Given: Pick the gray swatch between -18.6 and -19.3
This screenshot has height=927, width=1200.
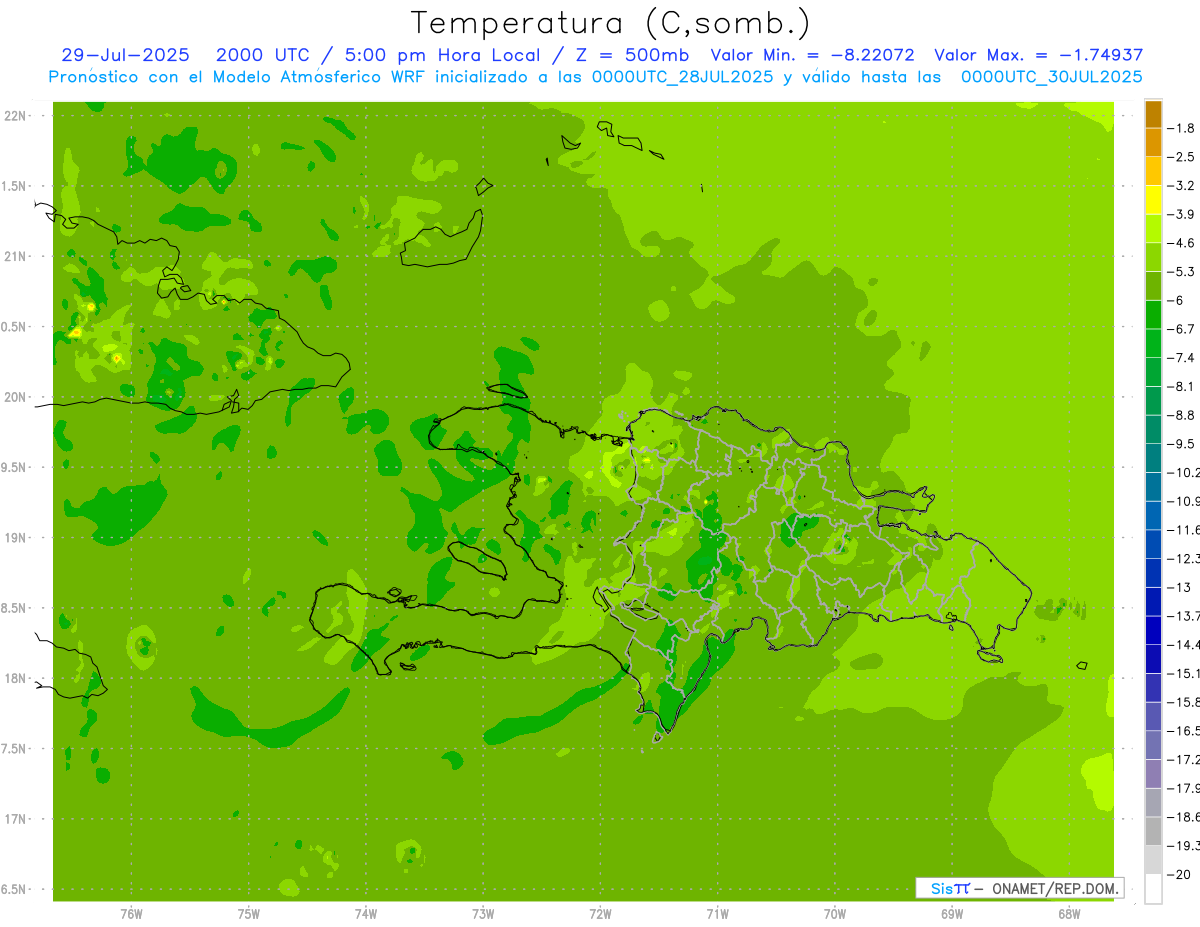Looking at the screenshot, I should click(1153, 831).
